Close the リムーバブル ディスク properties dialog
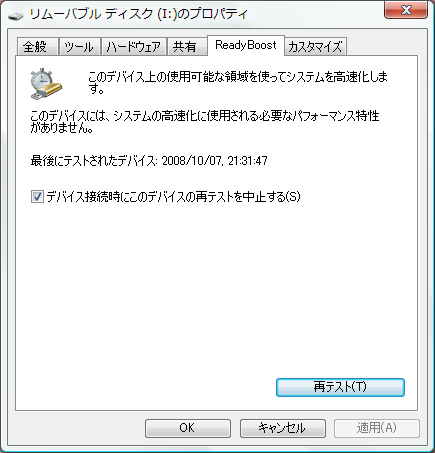The width and height of the screenshot is (435, 453). tap(406, 10)
